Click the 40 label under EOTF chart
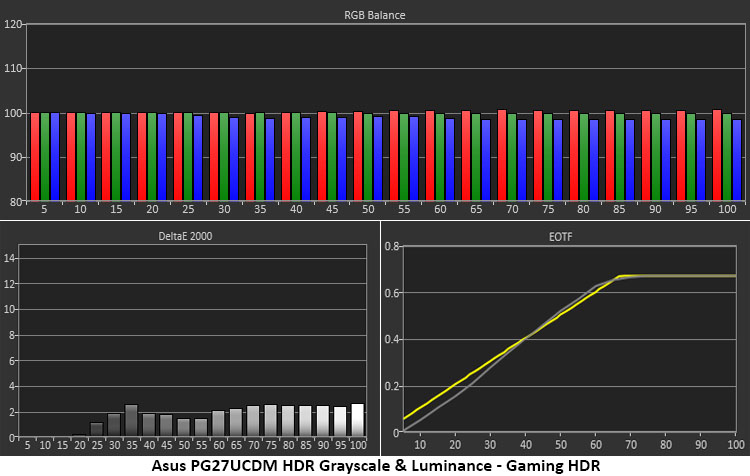 point(526,445)
